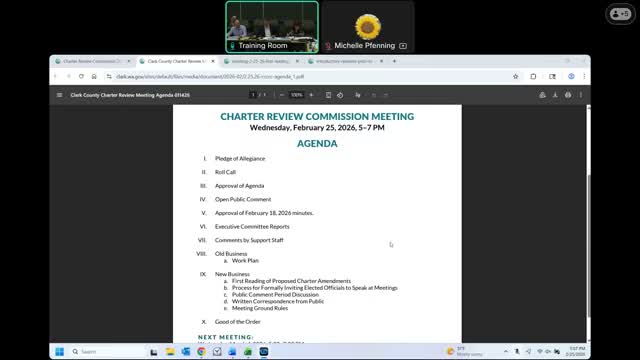Open Chrome's three-dot menu

click(584, 76)
